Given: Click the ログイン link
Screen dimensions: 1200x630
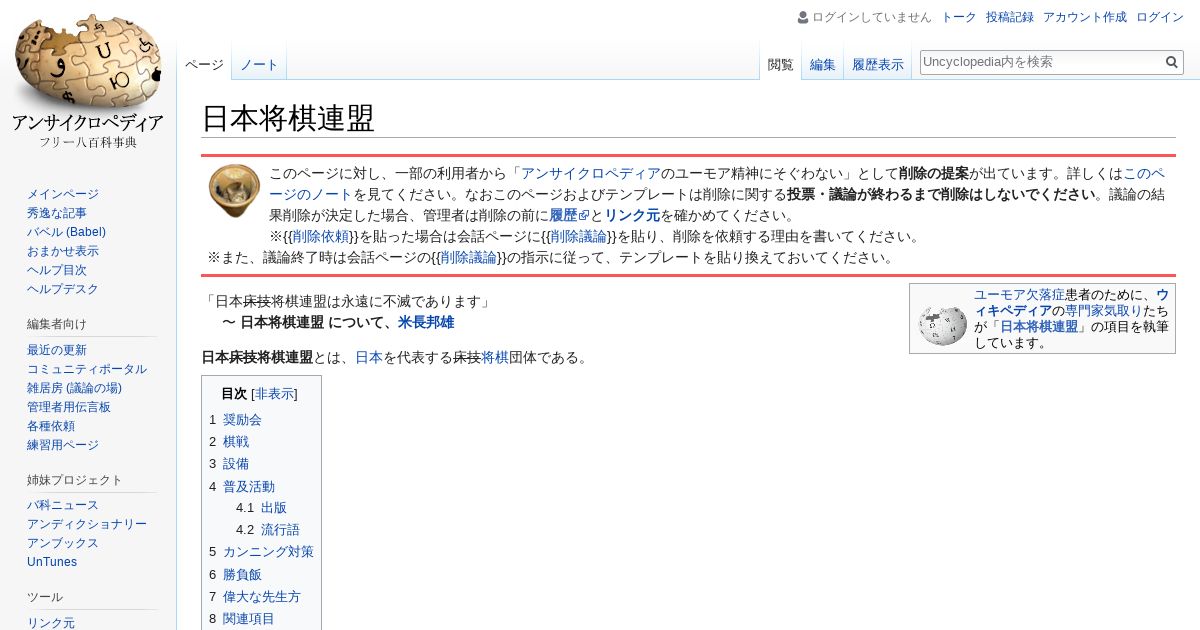Looking at the screenshot, I should click(x=1160, y=17).
